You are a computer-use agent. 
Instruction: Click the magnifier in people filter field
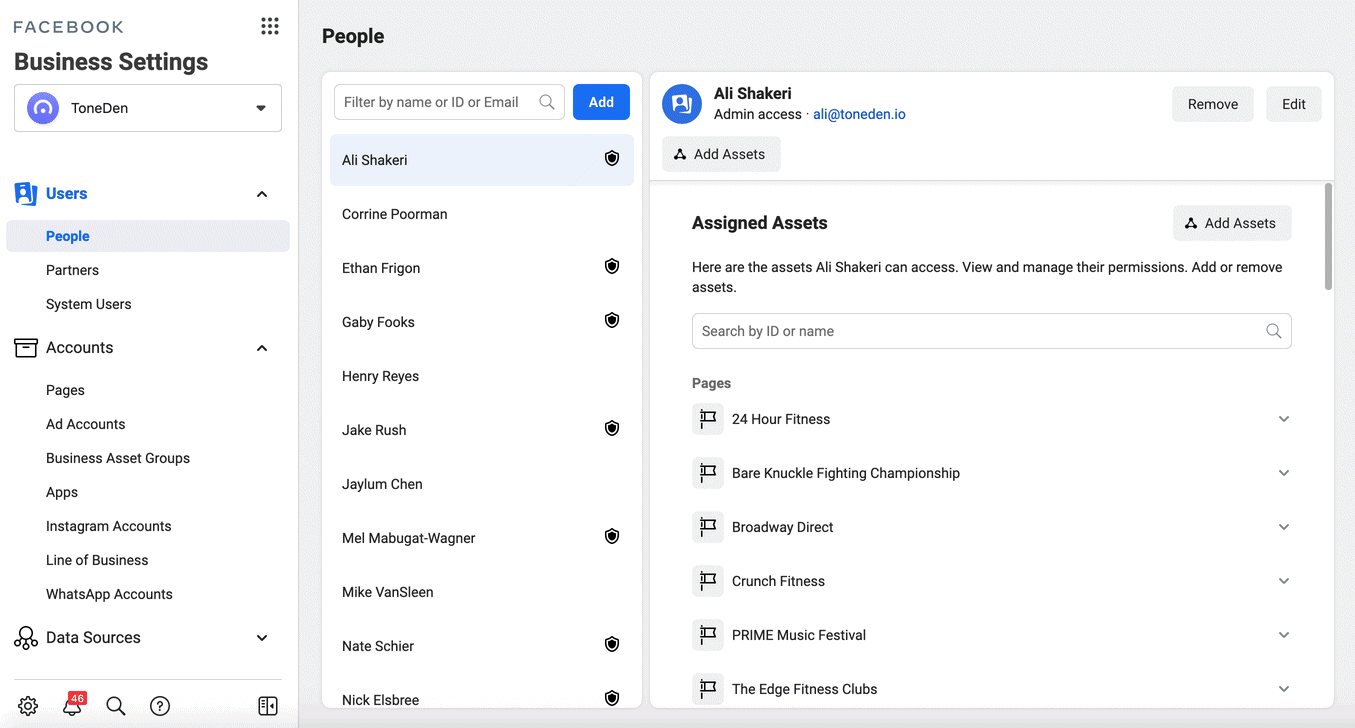547,102
